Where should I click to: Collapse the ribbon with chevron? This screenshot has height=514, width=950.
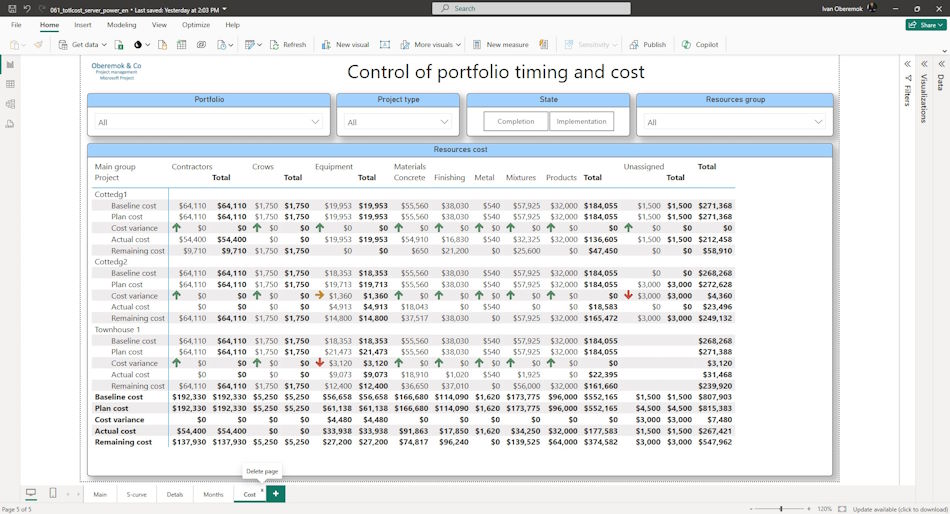(944, 52)
